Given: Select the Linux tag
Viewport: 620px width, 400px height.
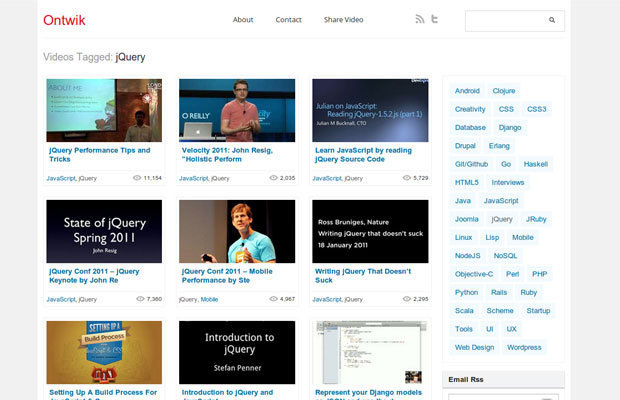Looking at the screenshot, I should coord(463,237).
